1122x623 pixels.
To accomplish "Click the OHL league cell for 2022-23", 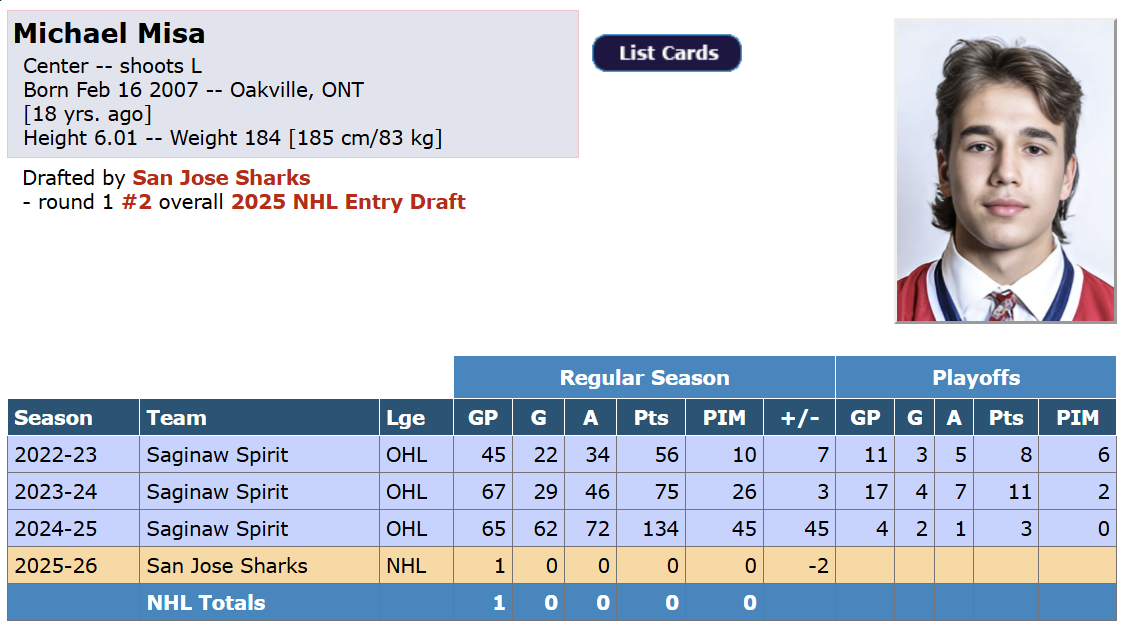I will (x=406, y=455).
